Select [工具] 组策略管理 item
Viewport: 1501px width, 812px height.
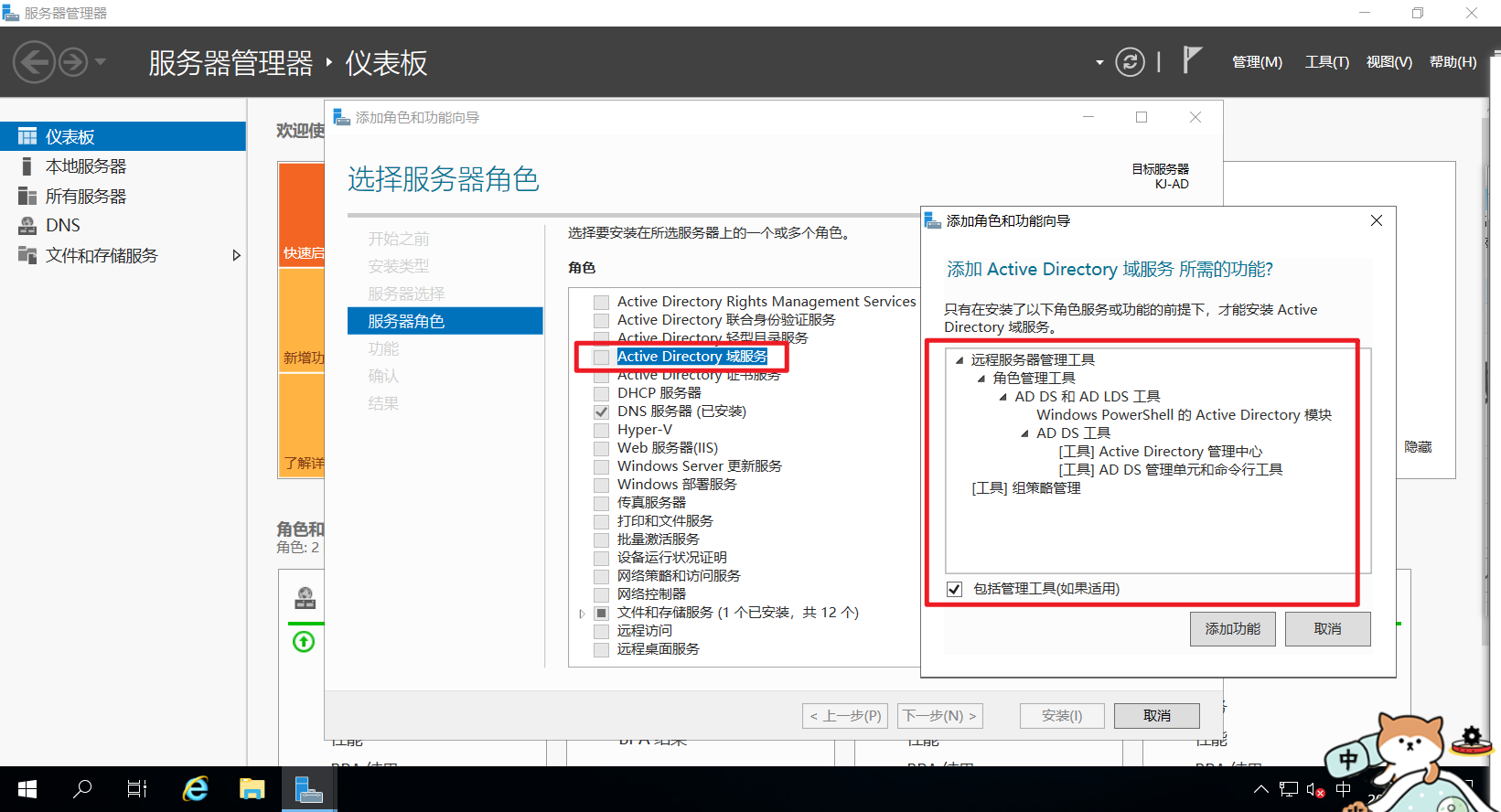point(1026,488)
